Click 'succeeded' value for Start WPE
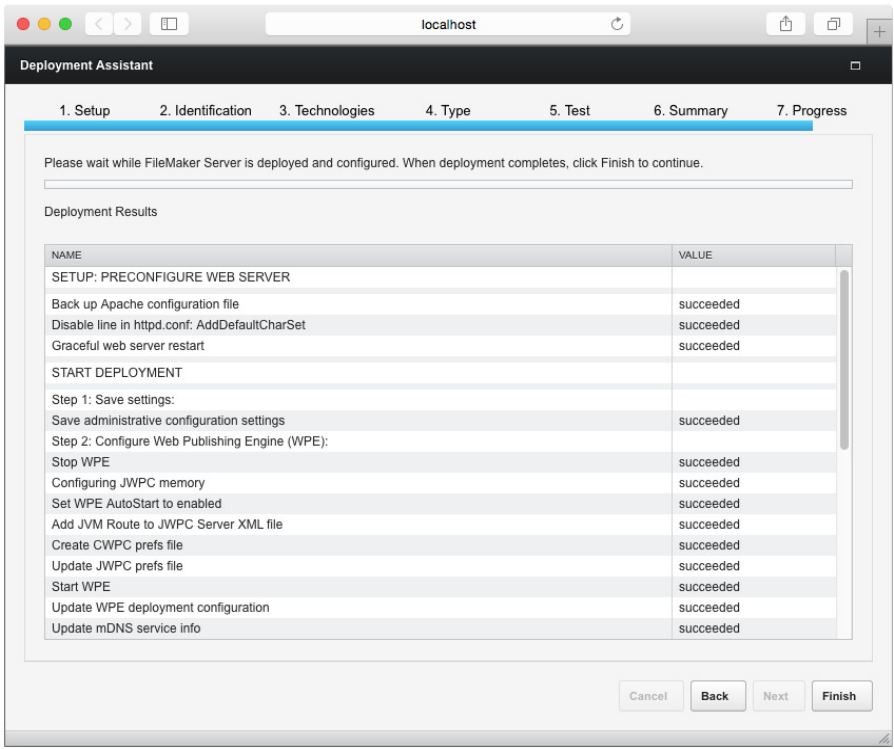Viewport: 894px width, 749px height. click(709, 587)
